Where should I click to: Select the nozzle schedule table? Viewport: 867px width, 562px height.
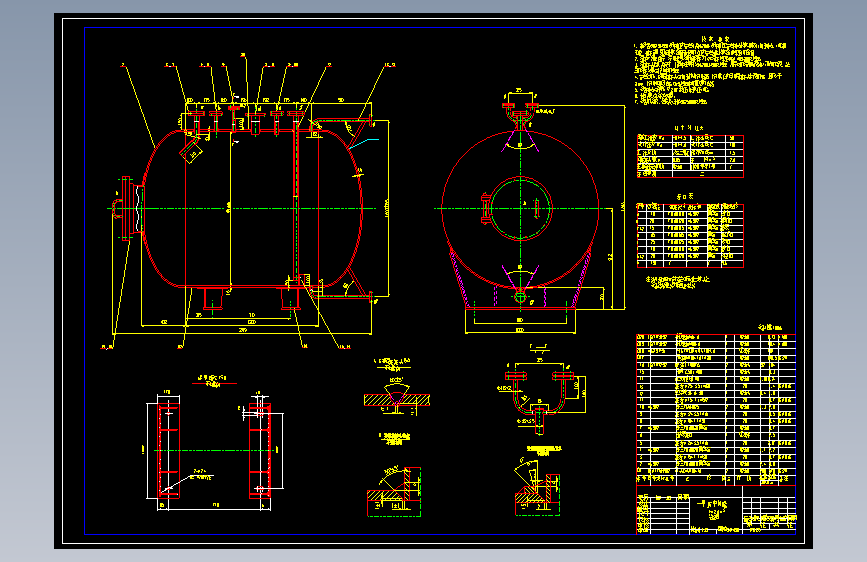click(x=690, y=236)
